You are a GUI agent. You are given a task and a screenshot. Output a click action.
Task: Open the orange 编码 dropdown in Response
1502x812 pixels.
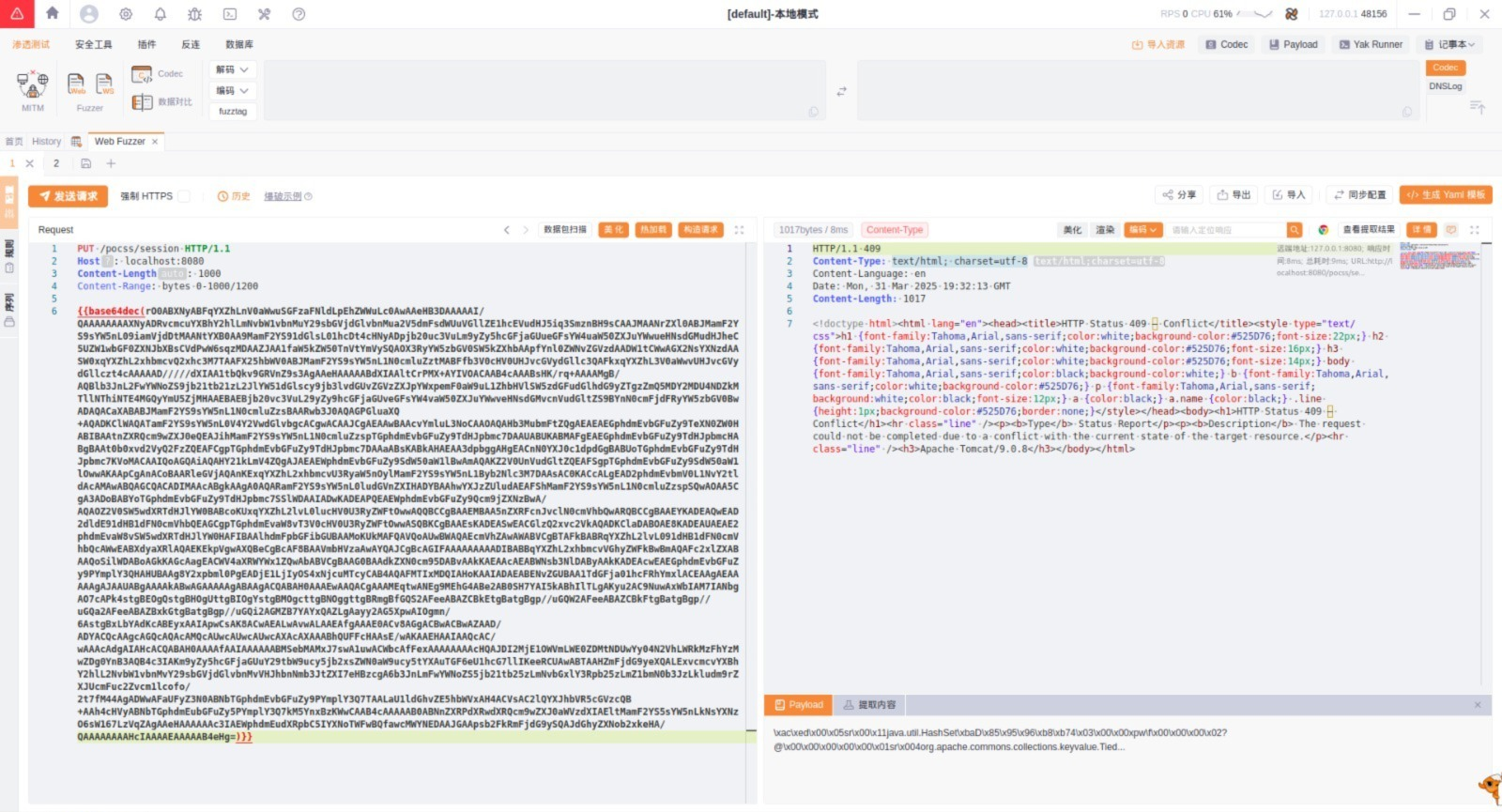tap(1144, 230)
